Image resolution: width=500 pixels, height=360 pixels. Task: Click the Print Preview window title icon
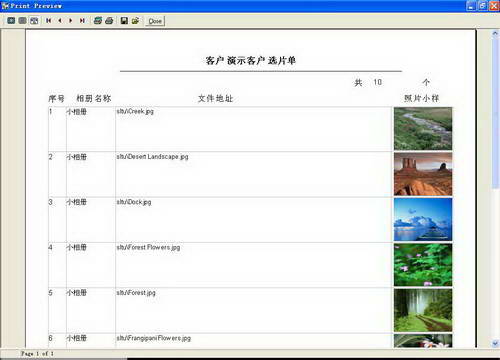point(5,6)
